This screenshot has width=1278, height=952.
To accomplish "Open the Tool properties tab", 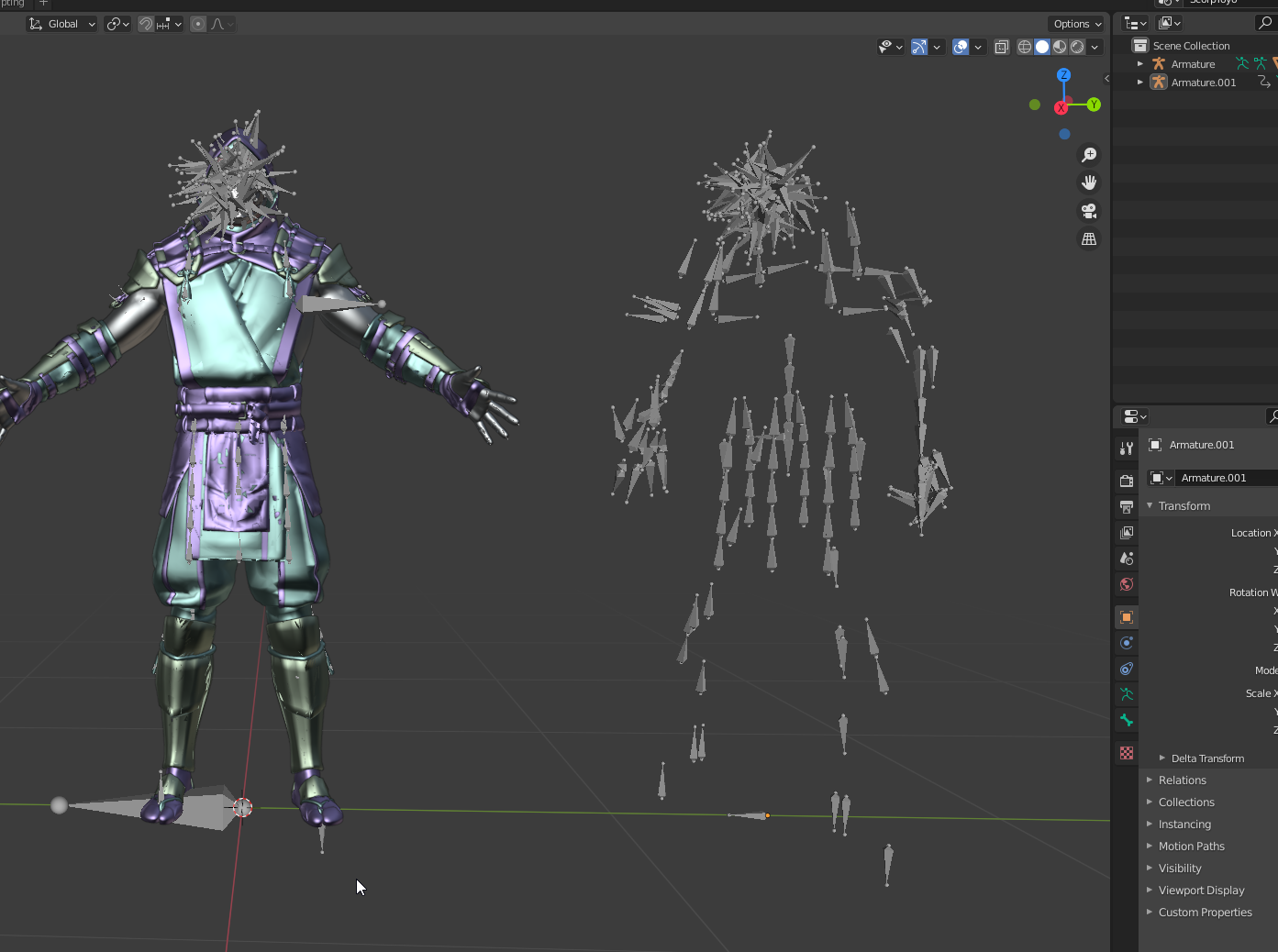I will [x=1127, y=448].
